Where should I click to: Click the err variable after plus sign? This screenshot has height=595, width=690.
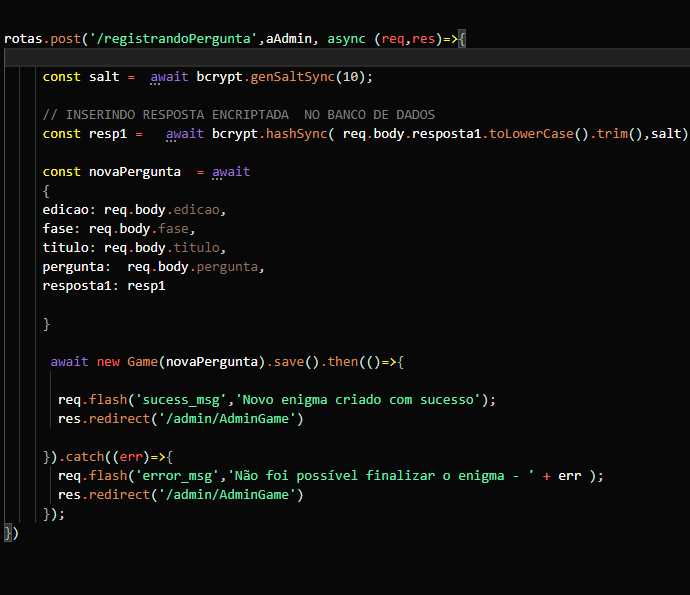(x=569, y=476)
